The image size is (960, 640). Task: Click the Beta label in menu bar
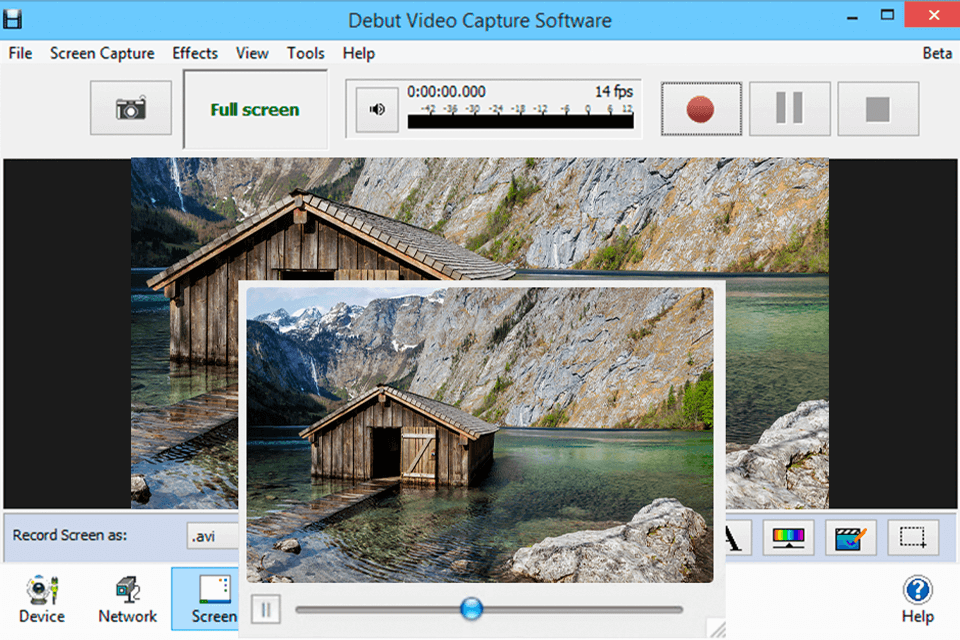click(x=937, y=53)
